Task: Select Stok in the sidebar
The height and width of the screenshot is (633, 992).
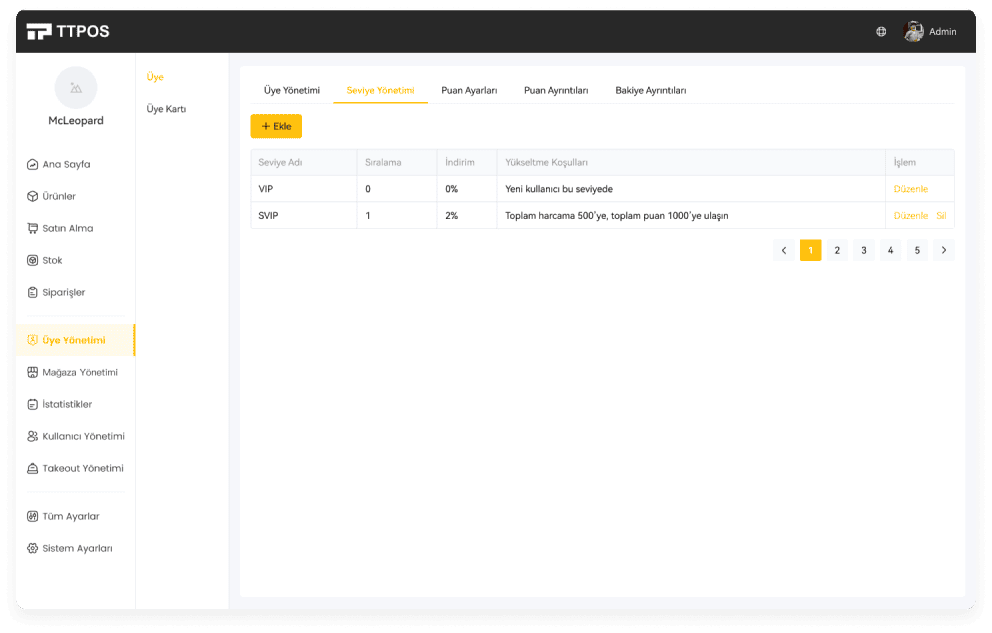Action: click(52, 261)
